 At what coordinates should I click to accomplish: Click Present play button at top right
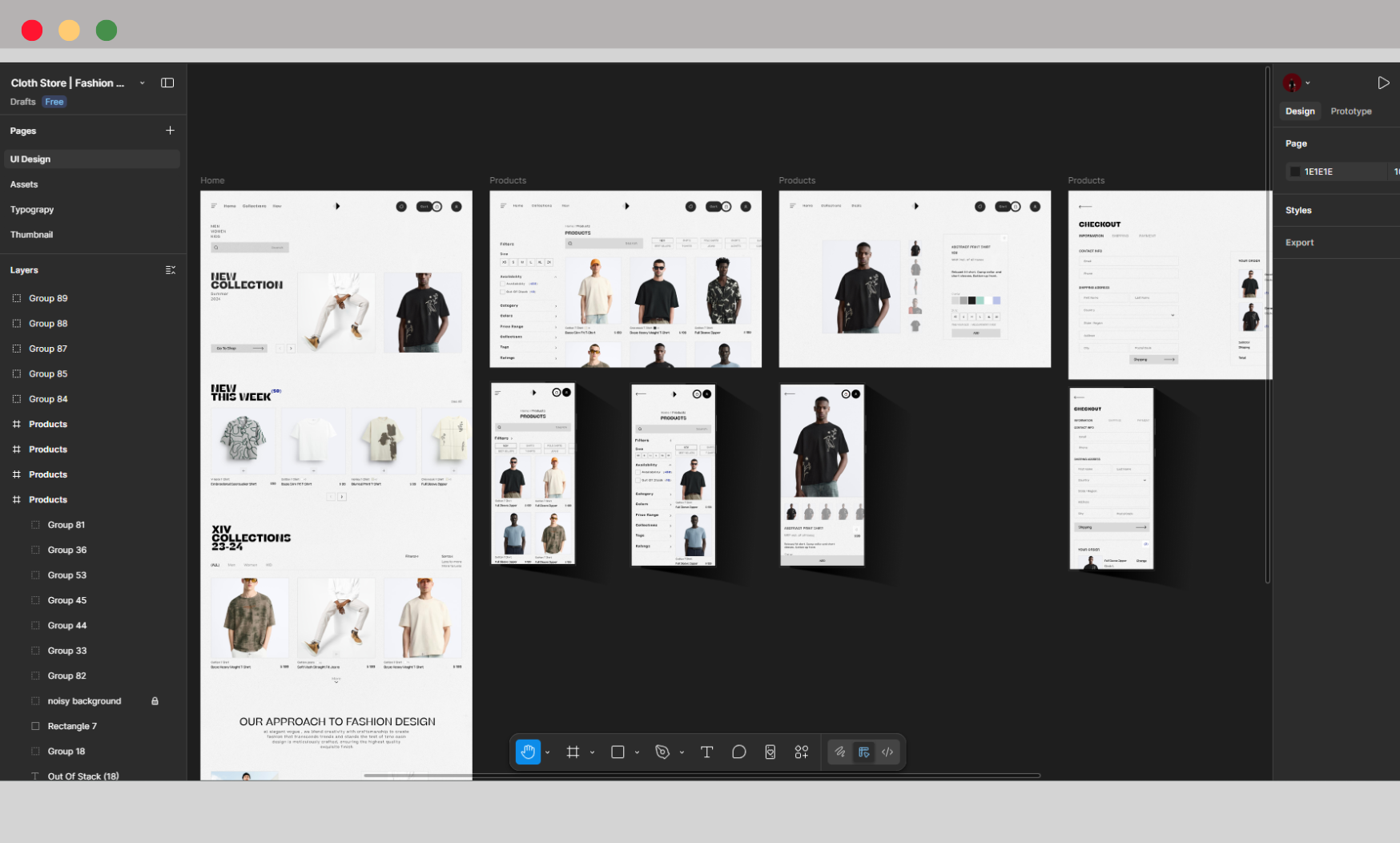(1383, 83)
